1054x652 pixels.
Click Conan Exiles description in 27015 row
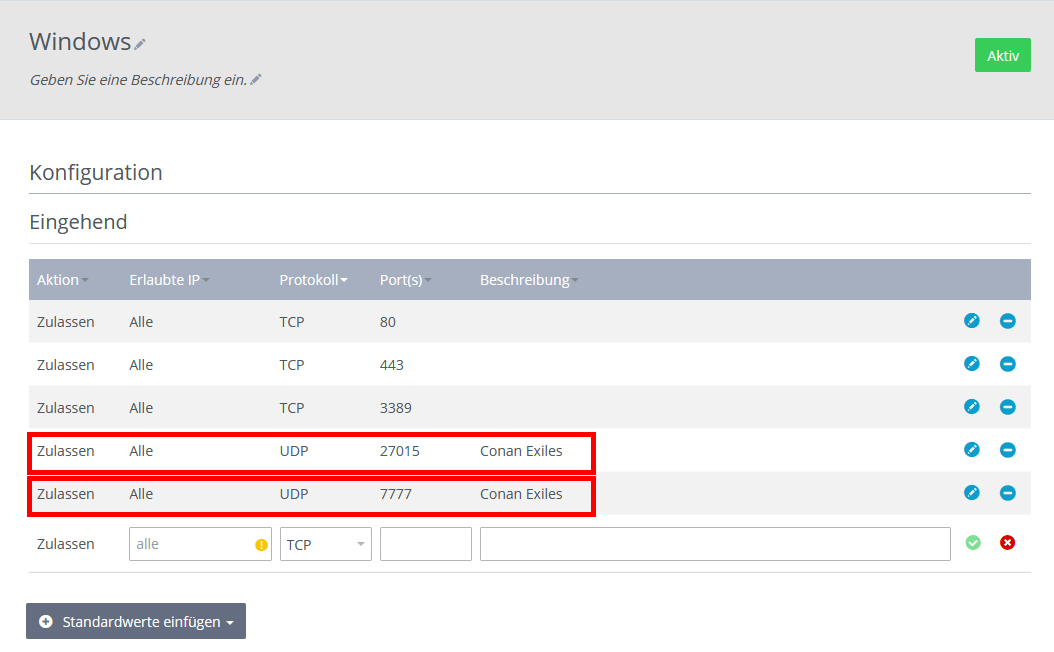tap(521, 451)
